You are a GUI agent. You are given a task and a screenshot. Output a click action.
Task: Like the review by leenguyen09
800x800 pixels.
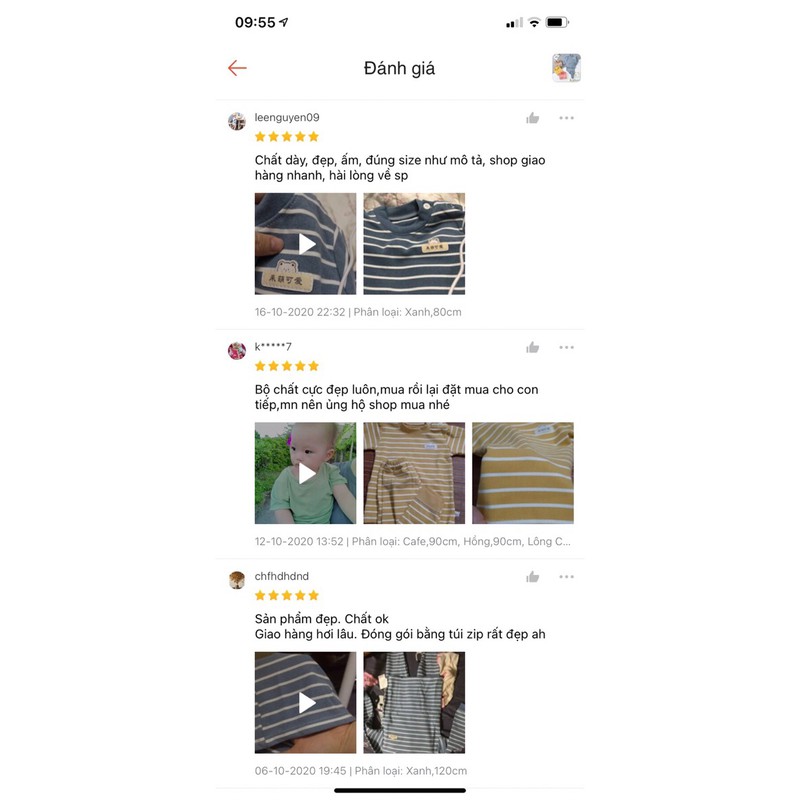pyautogui.click(x=533, y=118)
